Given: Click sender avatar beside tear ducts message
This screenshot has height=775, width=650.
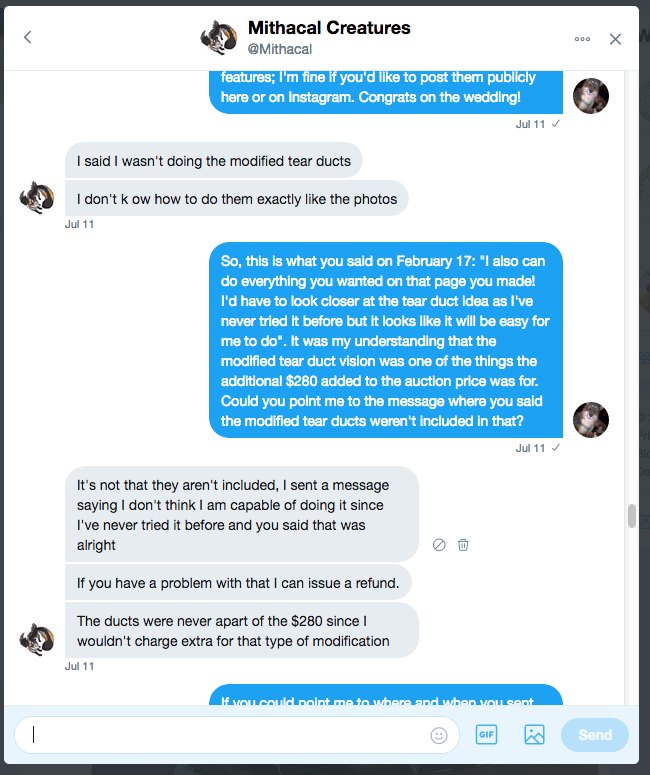Looking at the screenshot, I should [x=37, y=196].
